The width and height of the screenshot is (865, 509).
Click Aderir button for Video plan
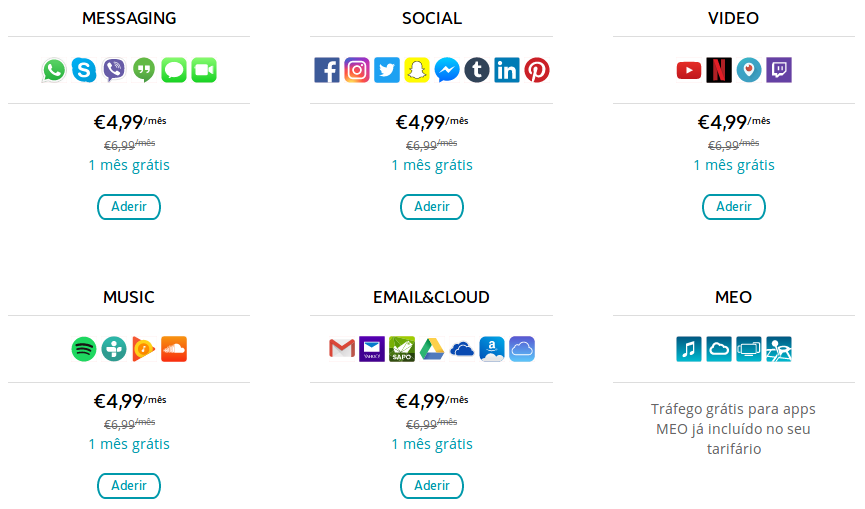tap(734, 207)
